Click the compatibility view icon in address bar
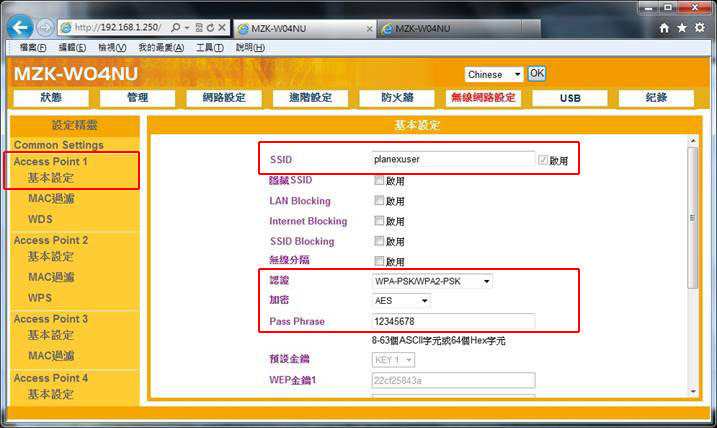This screenshot has width=717, height=428. coord(199,28)
